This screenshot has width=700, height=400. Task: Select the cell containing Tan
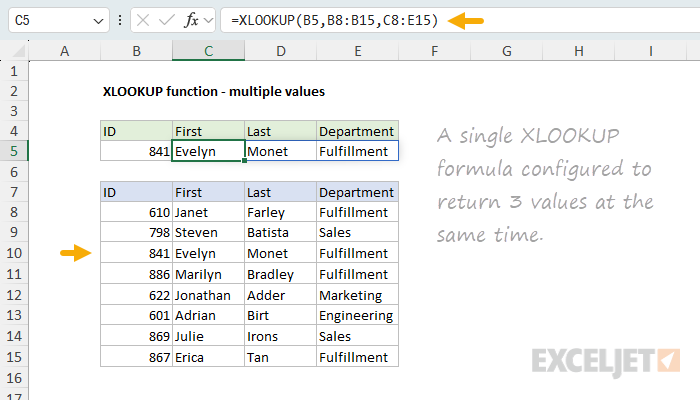pos(281,357)
